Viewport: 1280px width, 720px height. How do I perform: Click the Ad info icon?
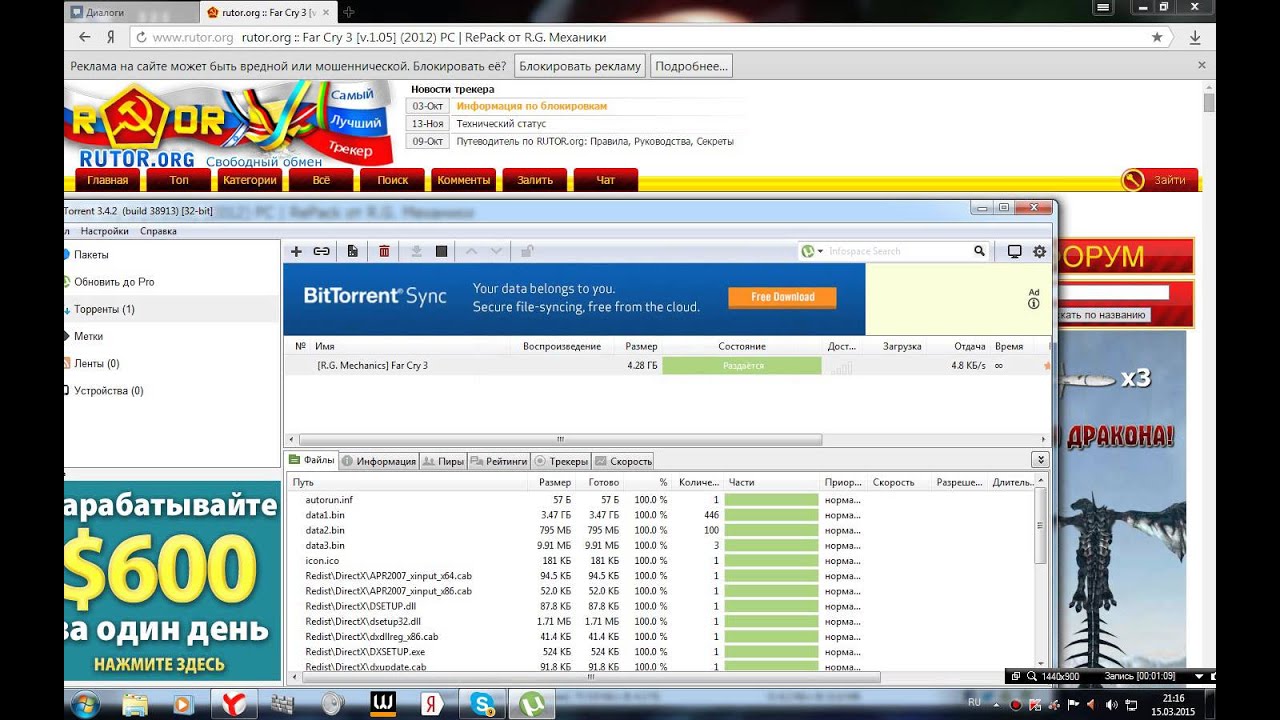click(1034, 303)
